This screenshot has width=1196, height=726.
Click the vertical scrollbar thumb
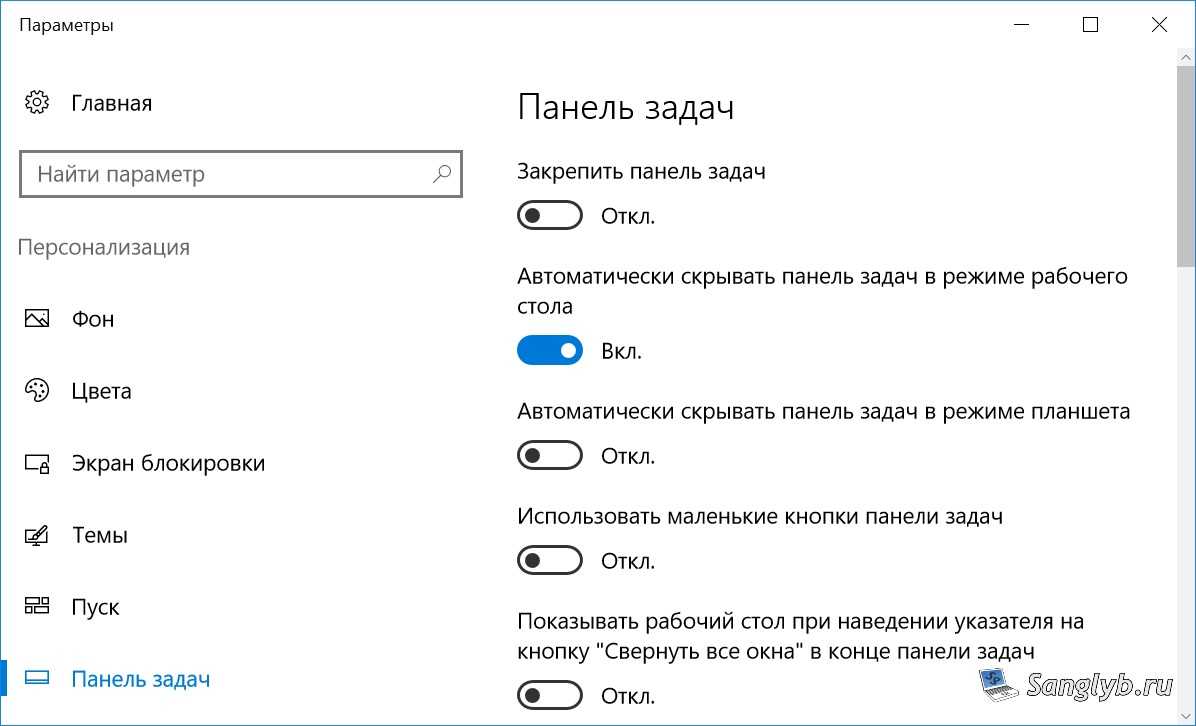click(x=1186, y=166)
